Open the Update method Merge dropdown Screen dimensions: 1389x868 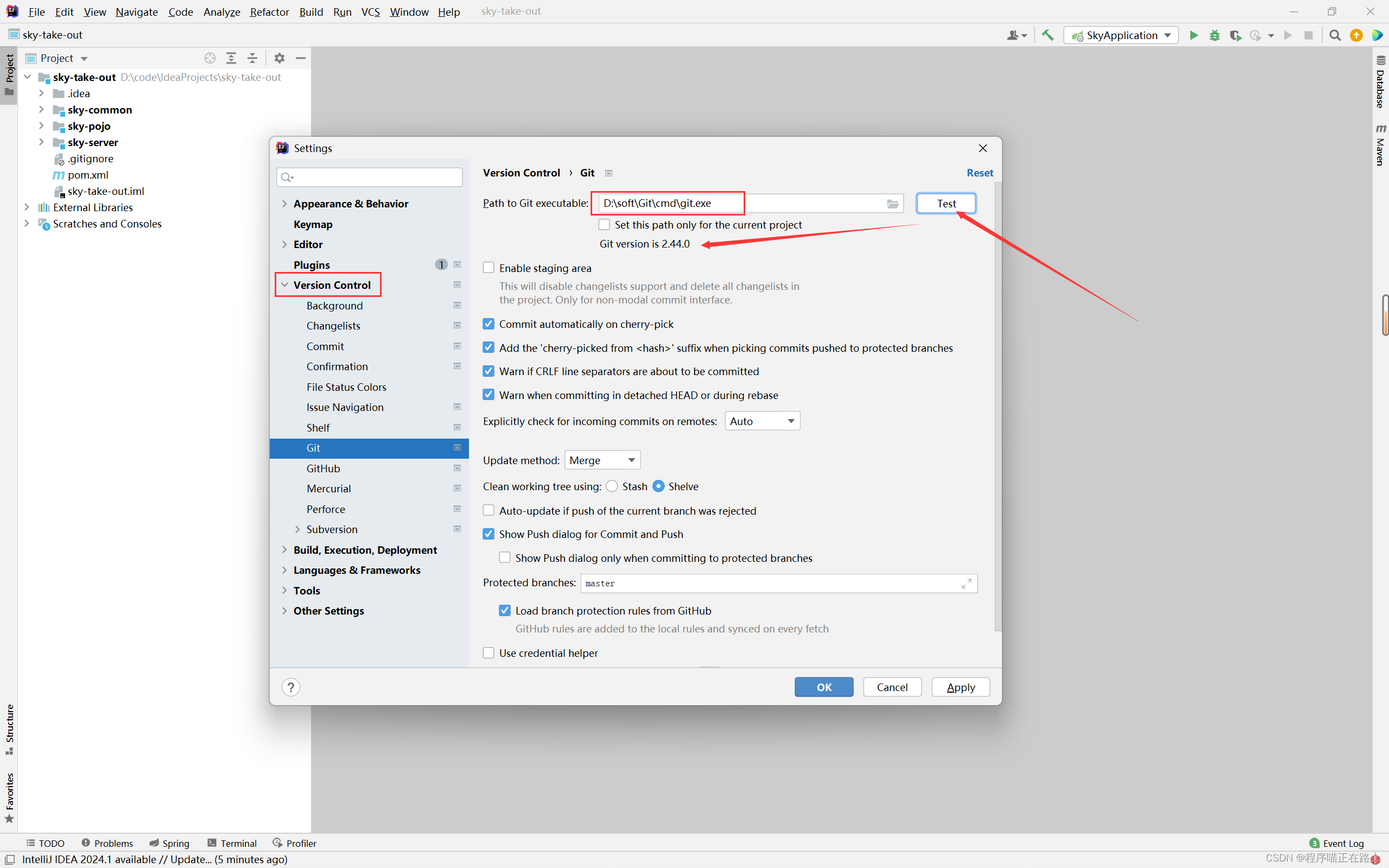[x=602, y=460]
